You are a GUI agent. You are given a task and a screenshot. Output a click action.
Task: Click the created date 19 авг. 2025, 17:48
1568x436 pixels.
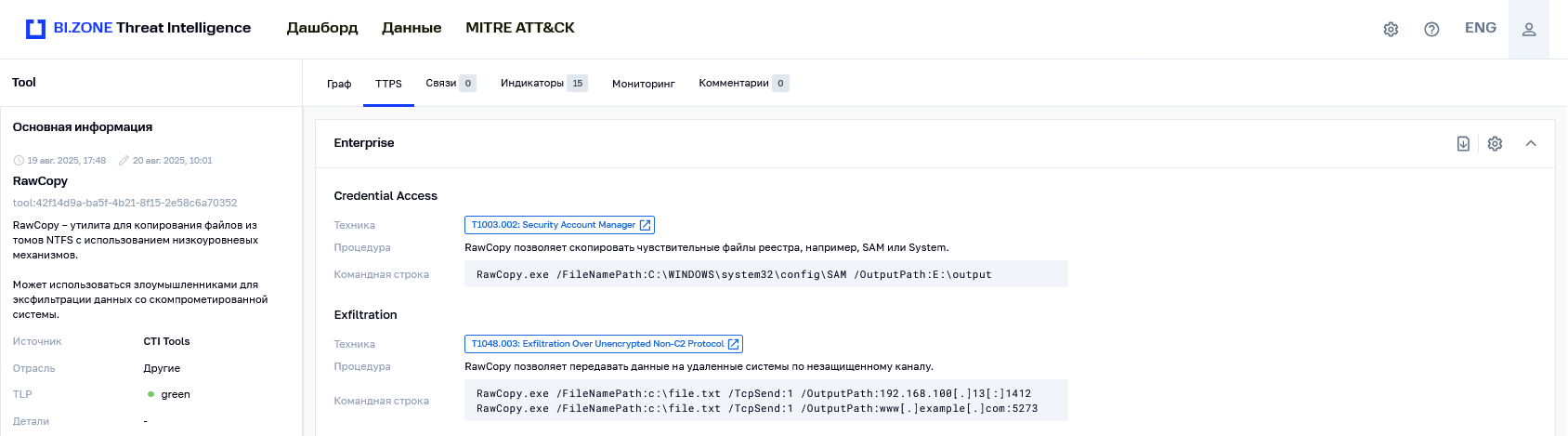point(67,161)
